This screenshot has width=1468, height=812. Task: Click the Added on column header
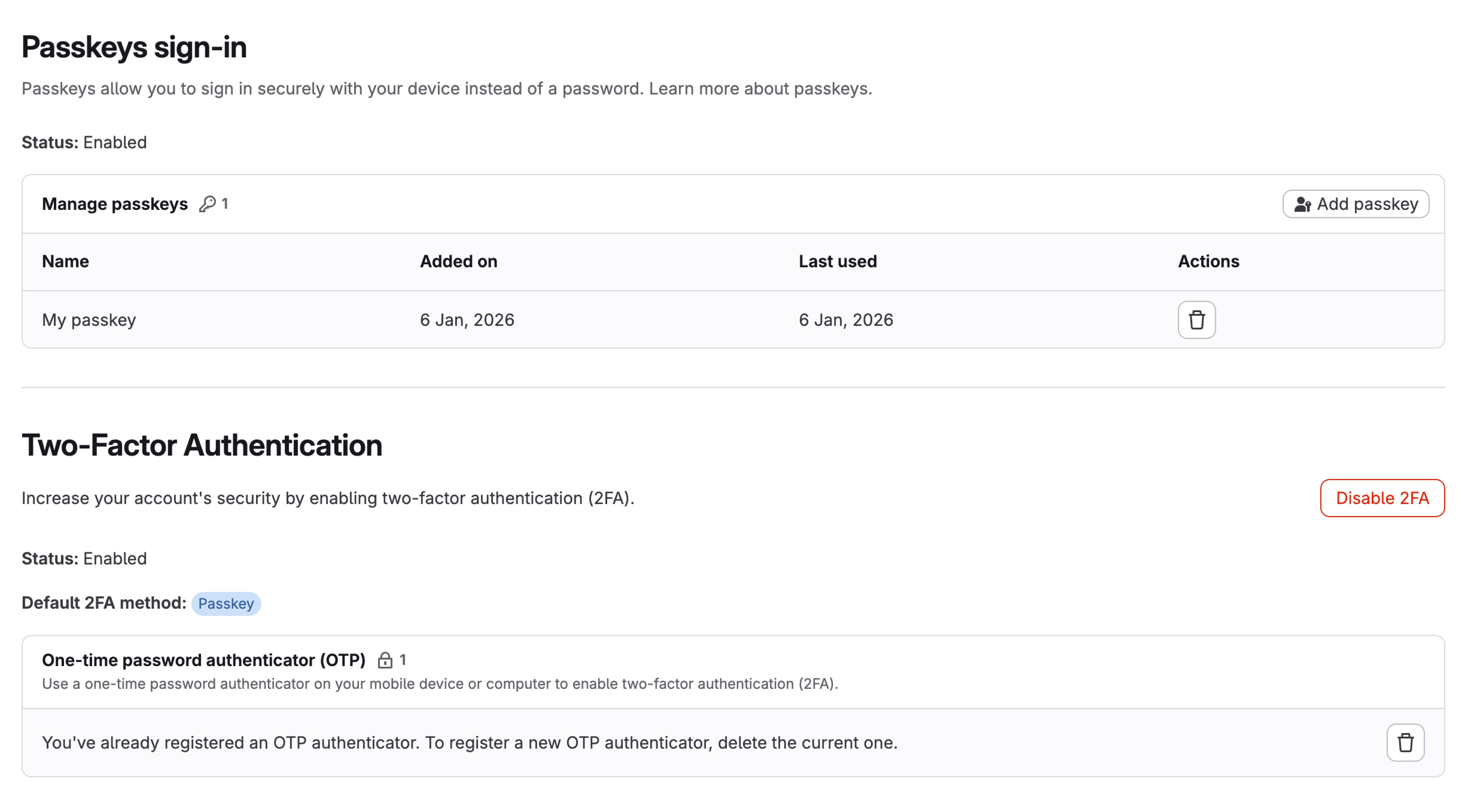(459, 261)
